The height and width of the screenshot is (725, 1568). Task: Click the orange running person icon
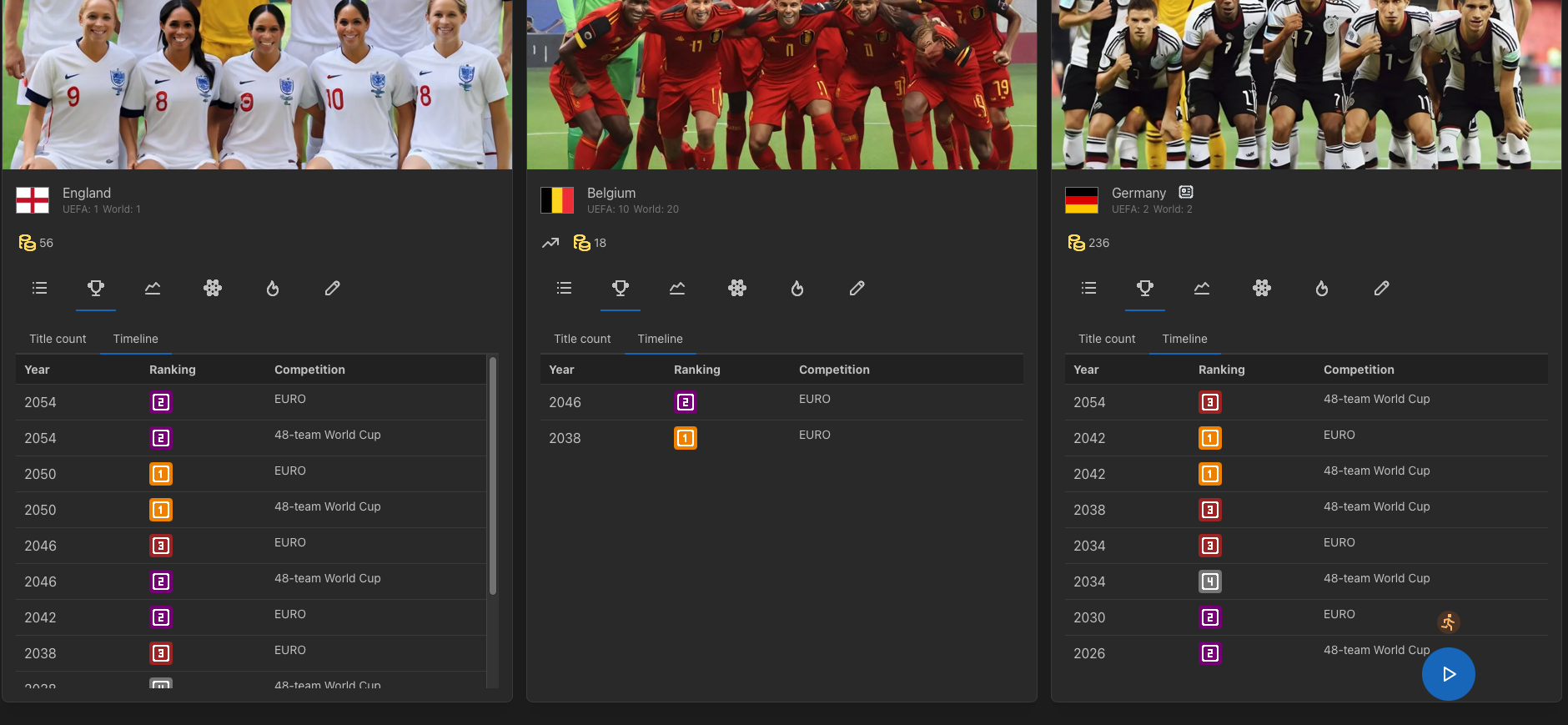1449,622
